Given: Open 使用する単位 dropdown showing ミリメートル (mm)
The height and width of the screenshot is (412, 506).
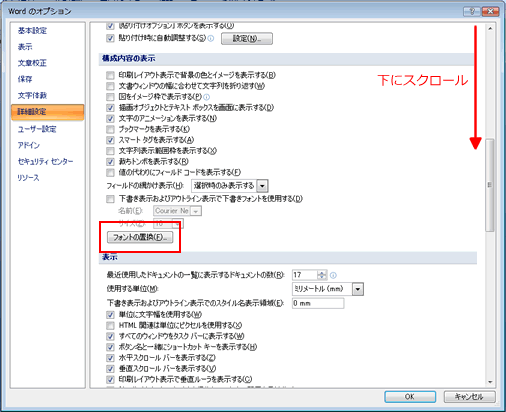Looking at the screenshot, I should click(358, 289).
